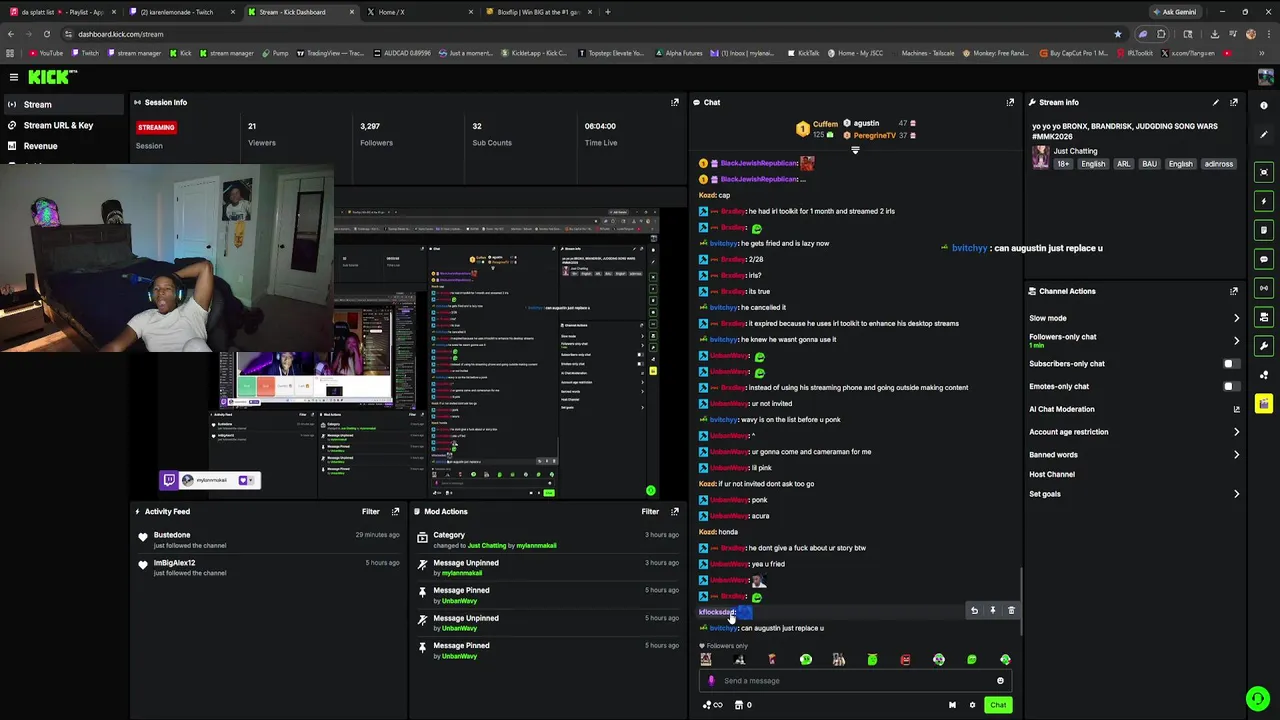This screenshot has height=720, width=1280.
Task: Pin the kflocksdad chat message
Action: (x=993, y=610)
